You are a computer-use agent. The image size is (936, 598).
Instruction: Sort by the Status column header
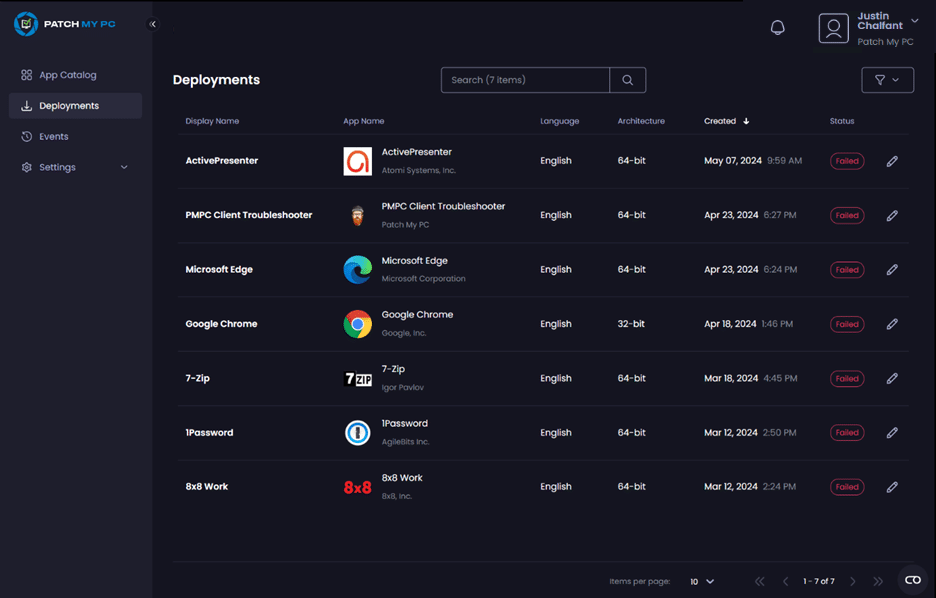(842, 121)
